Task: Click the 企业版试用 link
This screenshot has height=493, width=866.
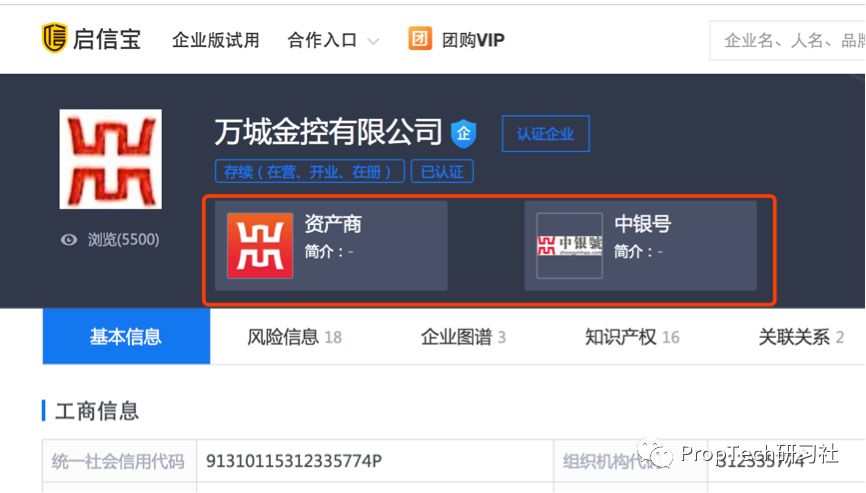Action: coord(215,40)
